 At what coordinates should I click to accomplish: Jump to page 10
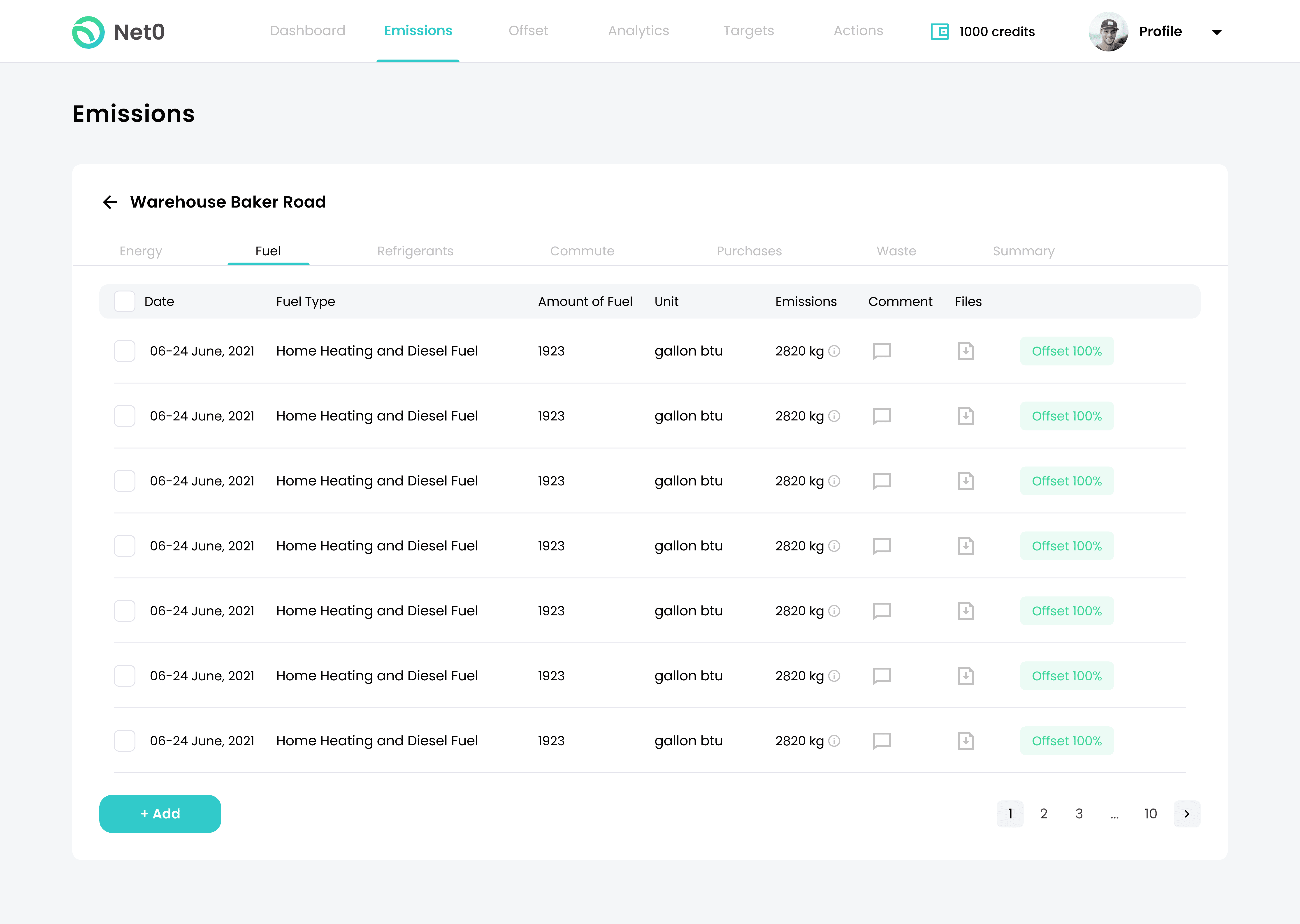1150,814
